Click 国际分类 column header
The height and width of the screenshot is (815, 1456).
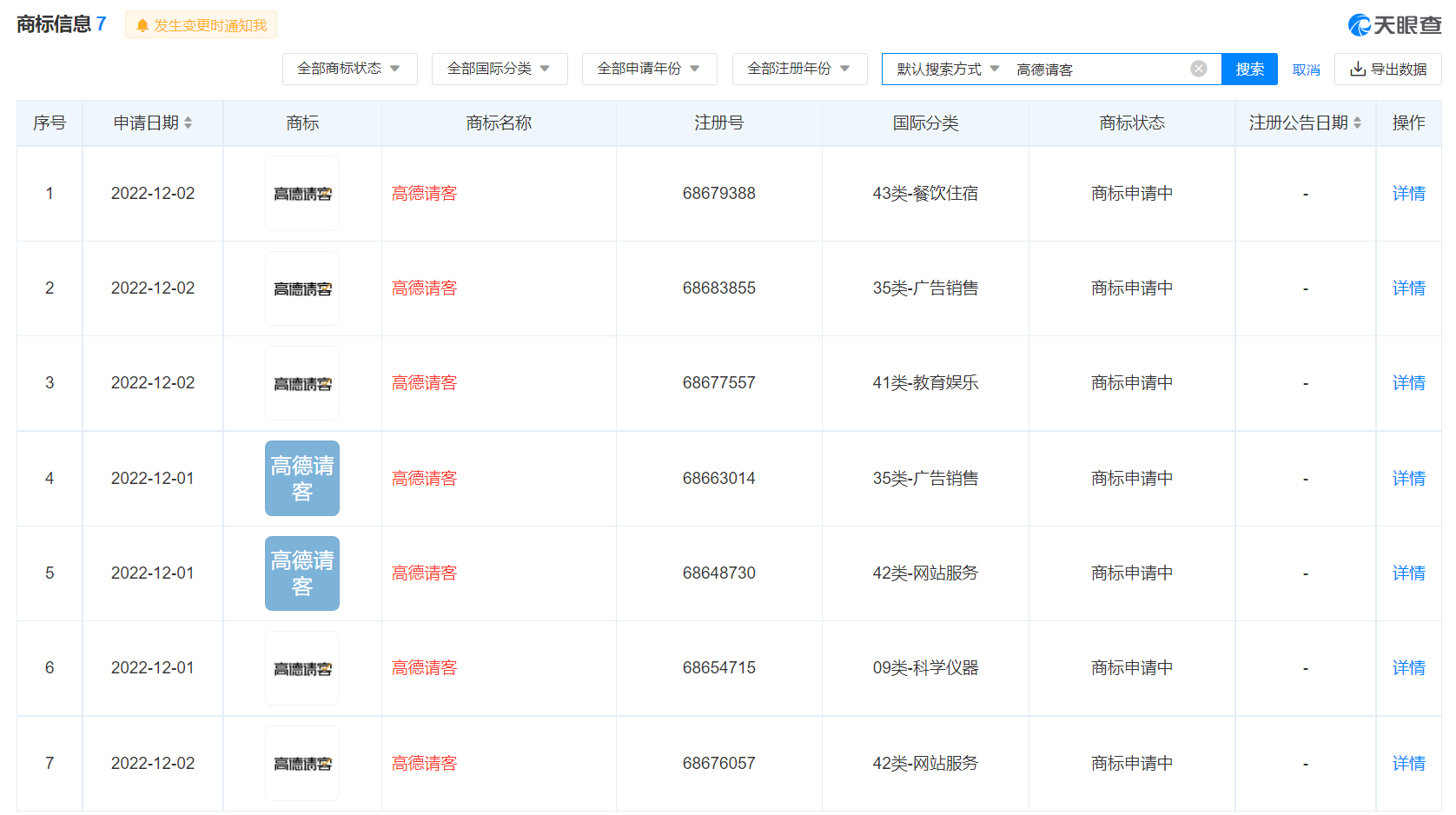[925, 123]
